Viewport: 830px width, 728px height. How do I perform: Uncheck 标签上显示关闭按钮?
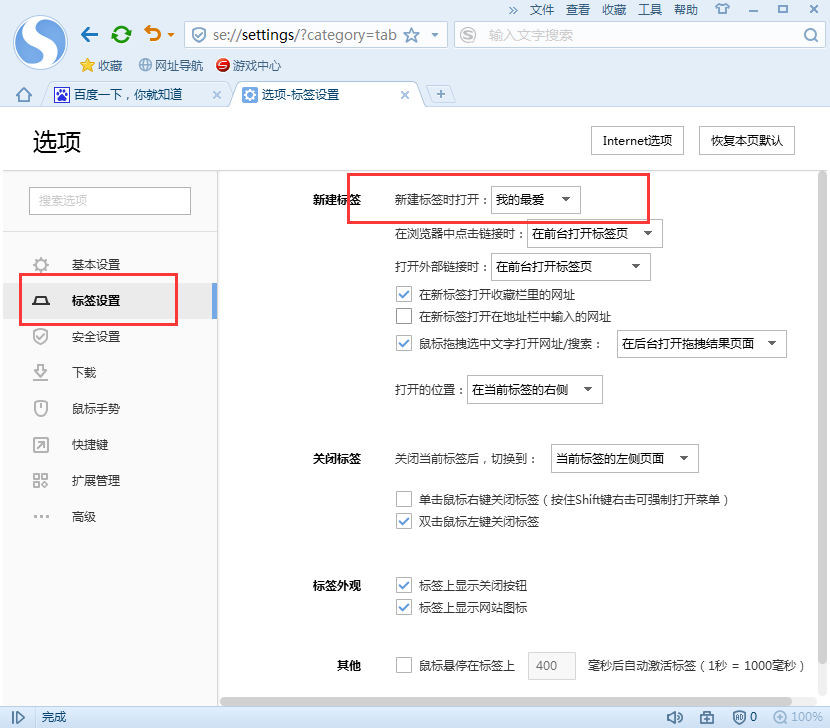pos(404,585)
